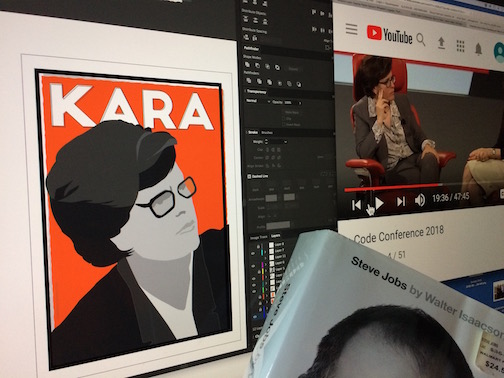Apply Minus Front shape mode
The width and height of the screenshot is (504, 378).
(257, 66)
